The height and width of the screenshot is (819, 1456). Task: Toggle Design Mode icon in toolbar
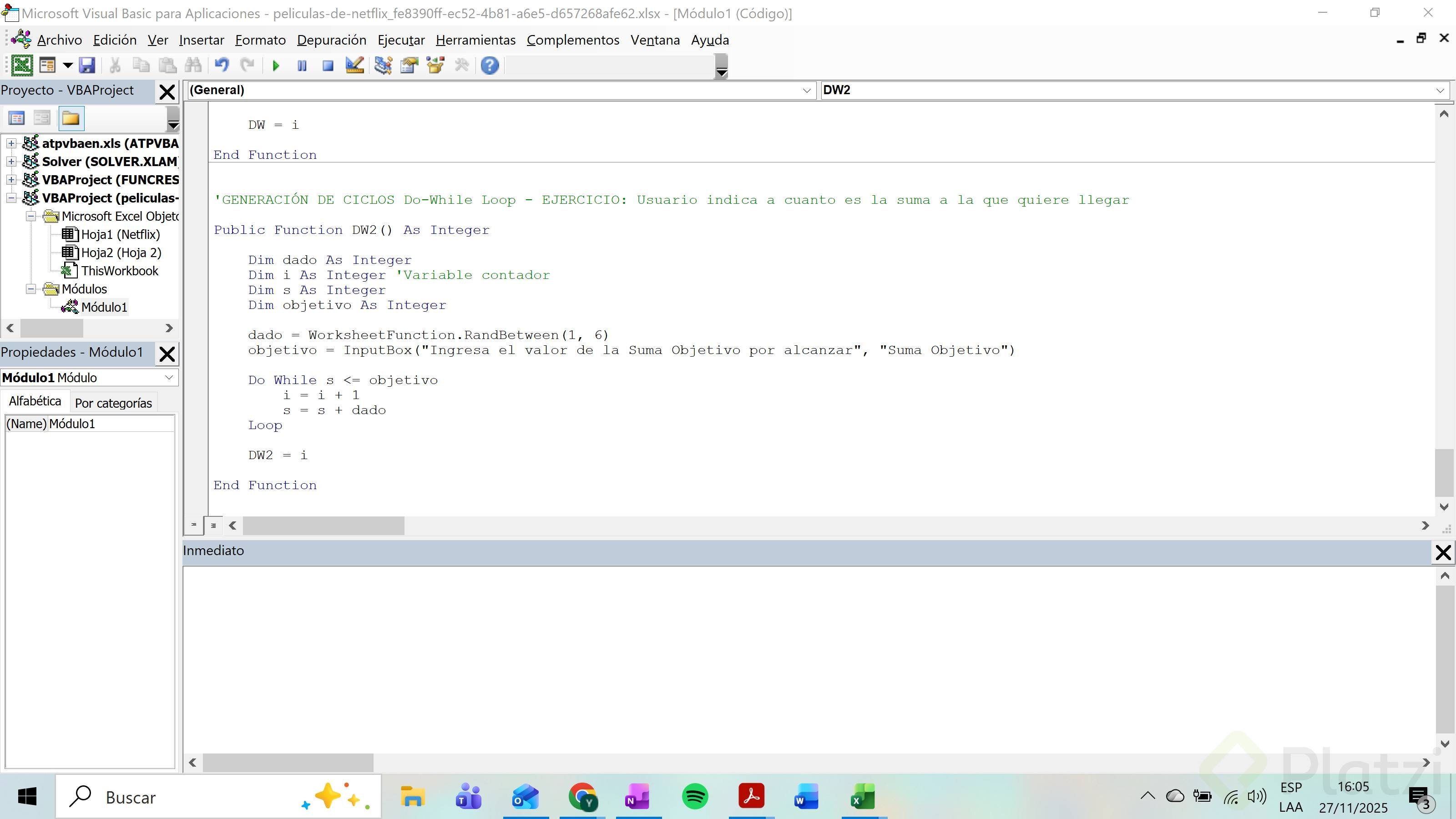point(354,66)
